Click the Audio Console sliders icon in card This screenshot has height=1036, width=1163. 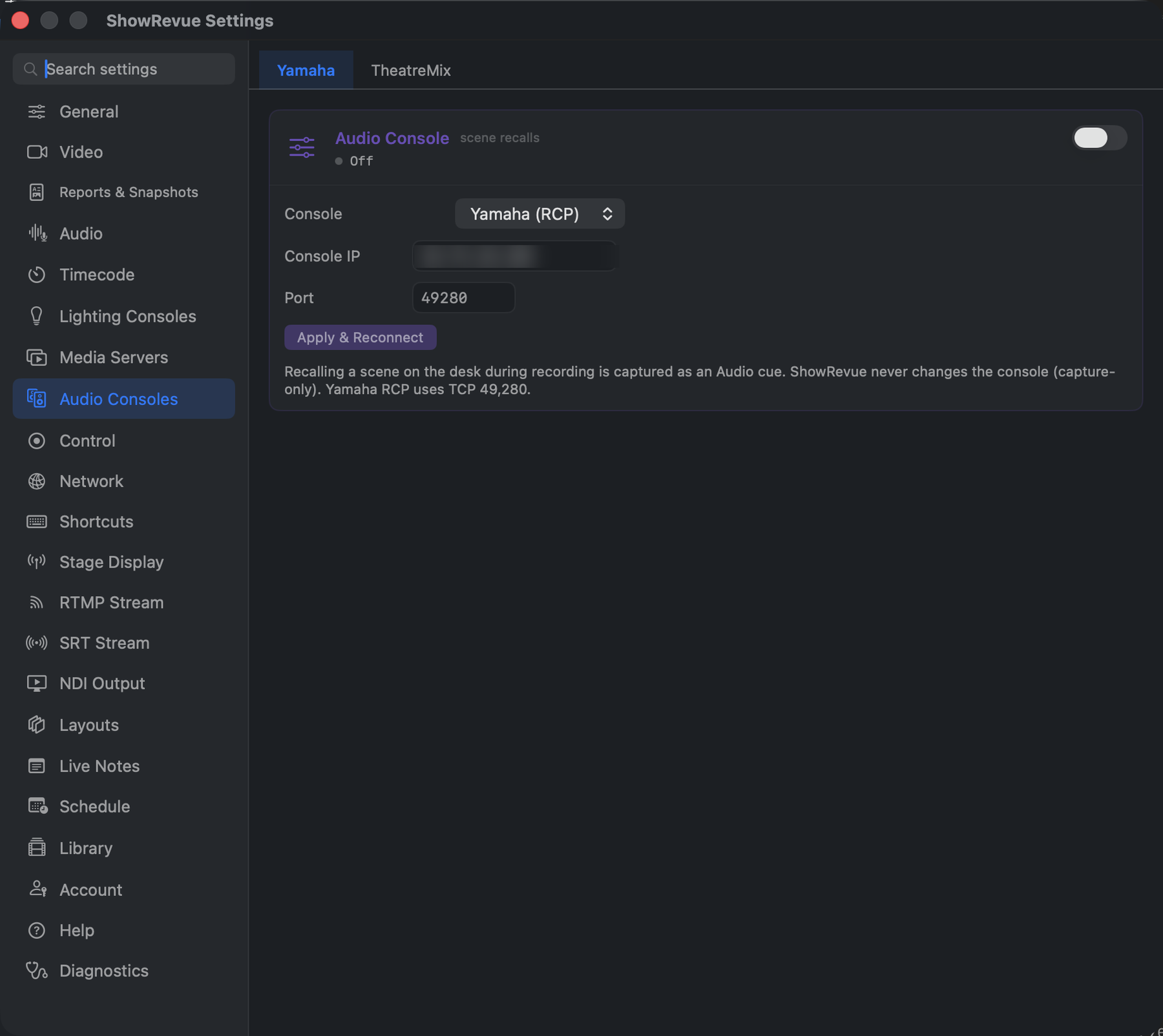(x=302, y=147)
